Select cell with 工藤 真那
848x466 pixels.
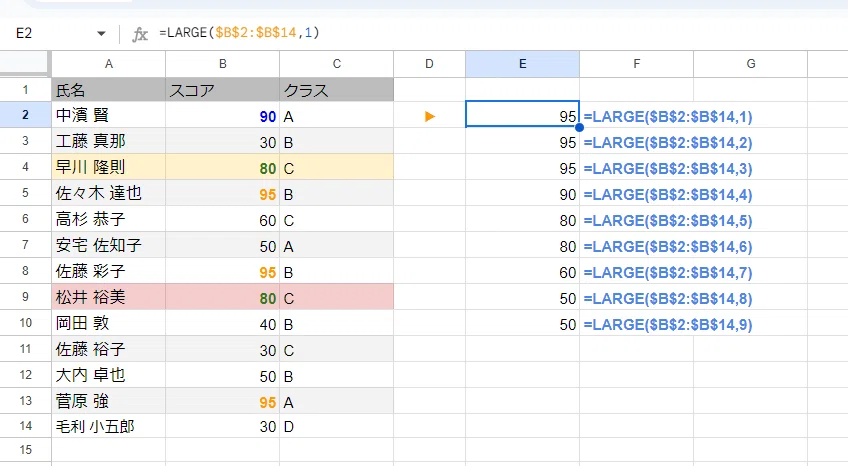109,141
